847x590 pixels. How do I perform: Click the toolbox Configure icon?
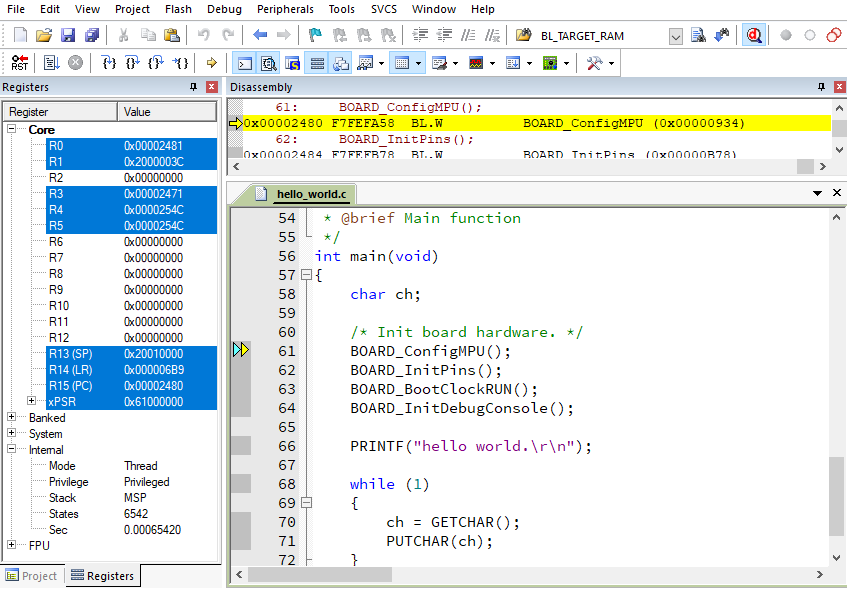tap(594, 63)
